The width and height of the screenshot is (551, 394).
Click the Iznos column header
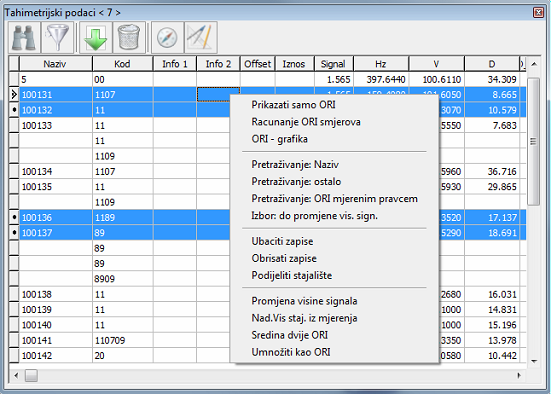click(294, 64)
